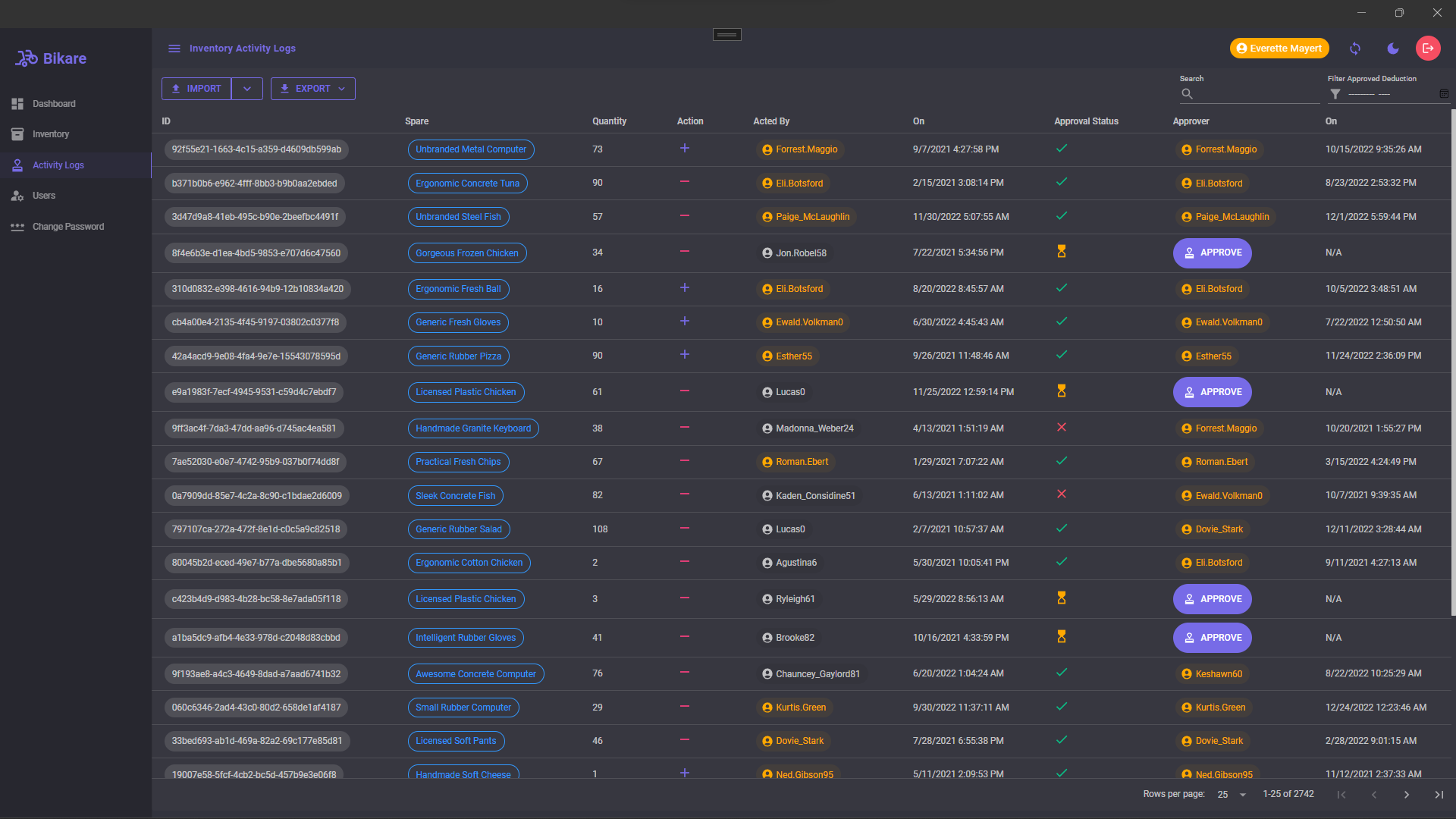This screenshot has width=1456, height=819.
Task: Open the Export dropdown
Action: pyautogui.click(x=313, y=89)
